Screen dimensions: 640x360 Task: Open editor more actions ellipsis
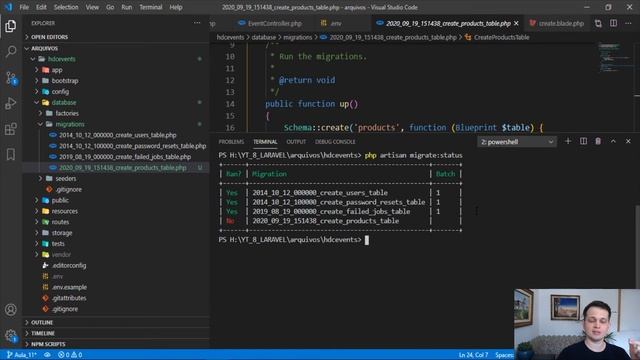(628, 24)
